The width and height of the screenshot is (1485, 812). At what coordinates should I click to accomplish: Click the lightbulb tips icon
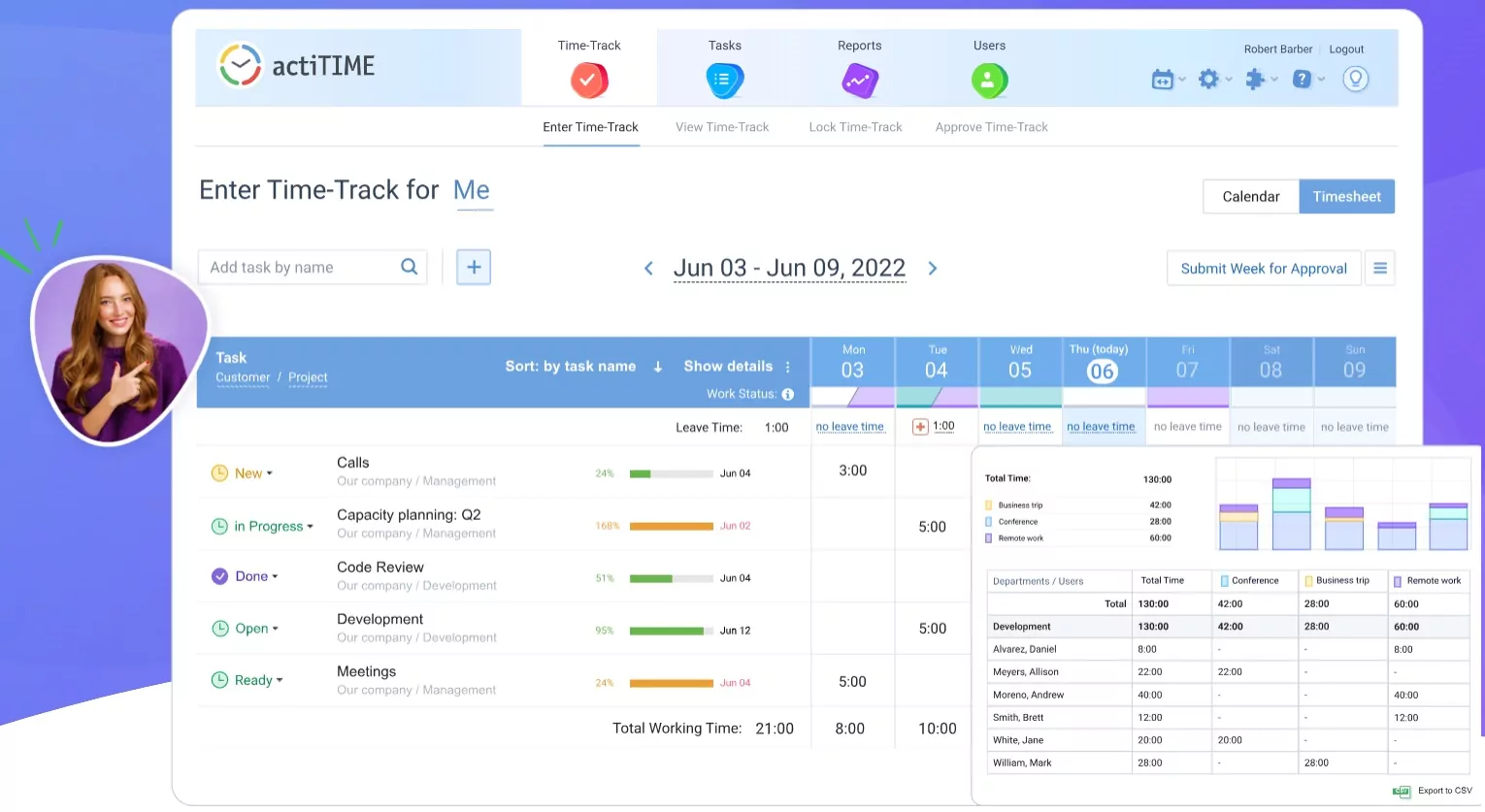tap(1356, 79)
